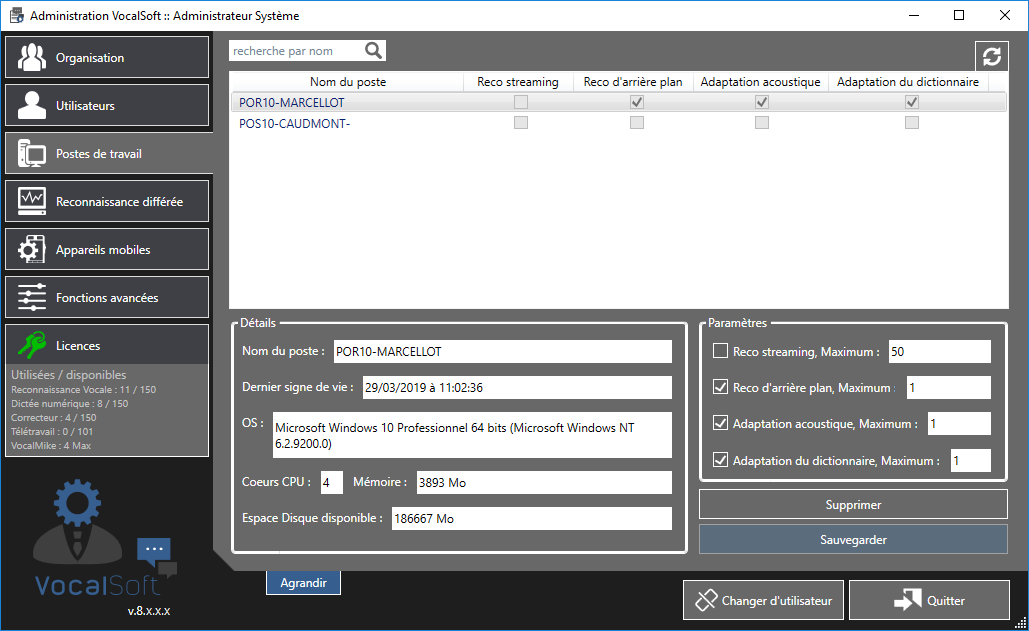Open Fonctions avancées section
The width and height of the screenshot is (1029, 631).
click(x=107, y=297)
